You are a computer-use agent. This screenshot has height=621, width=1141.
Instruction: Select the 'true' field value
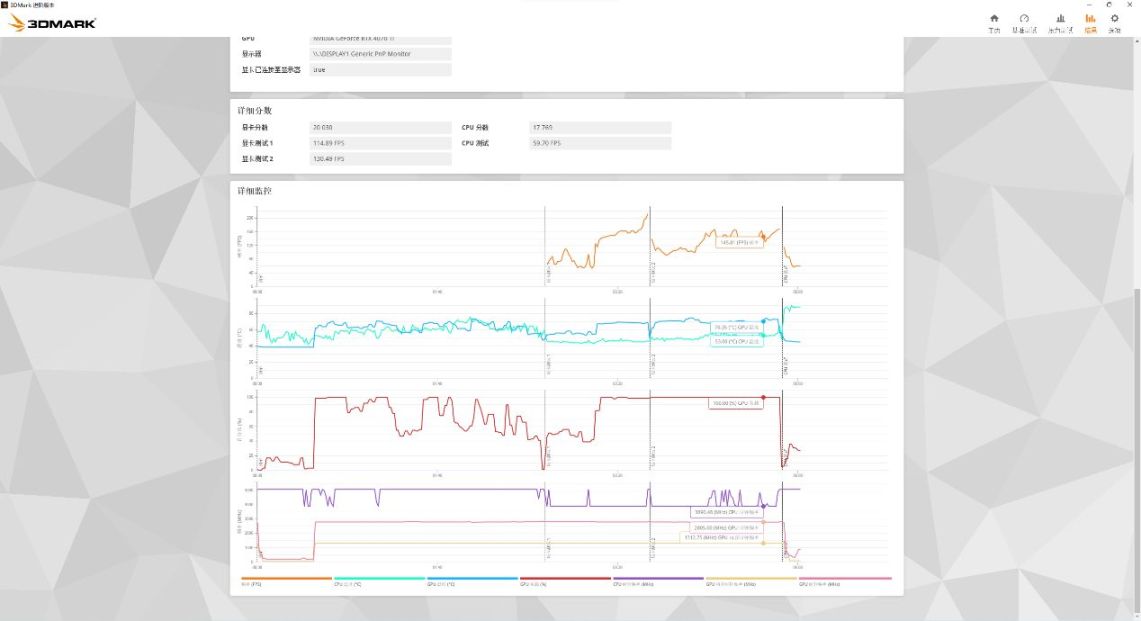(x=381, y=70)
